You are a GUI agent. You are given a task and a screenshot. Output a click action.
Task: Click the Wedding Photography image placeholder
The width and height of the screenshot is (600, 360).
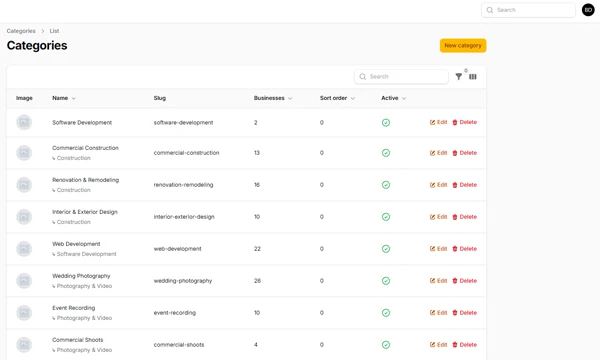point(24,281)
